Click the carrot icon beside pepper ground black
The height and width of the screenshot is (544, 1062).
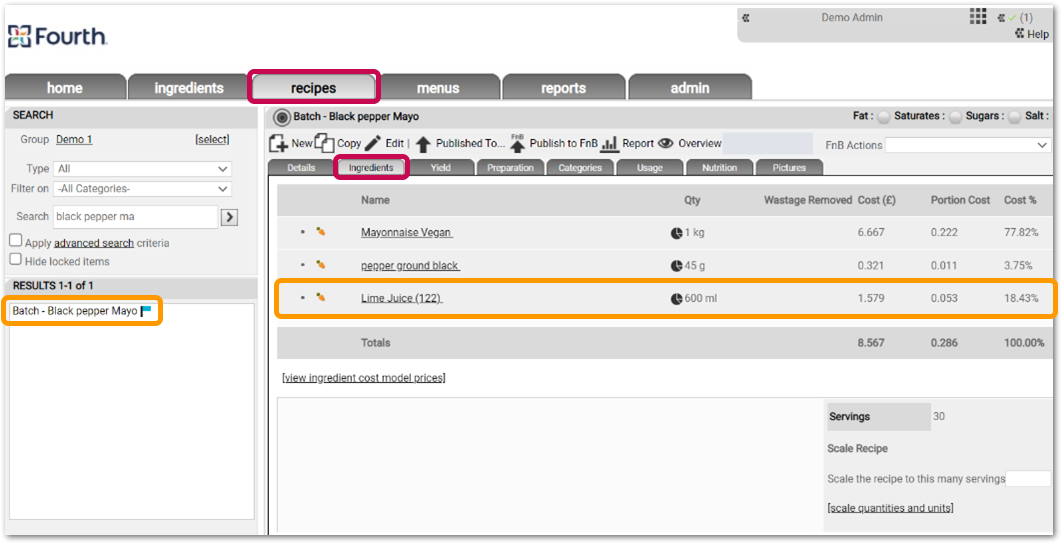click(x=320, y=265)
